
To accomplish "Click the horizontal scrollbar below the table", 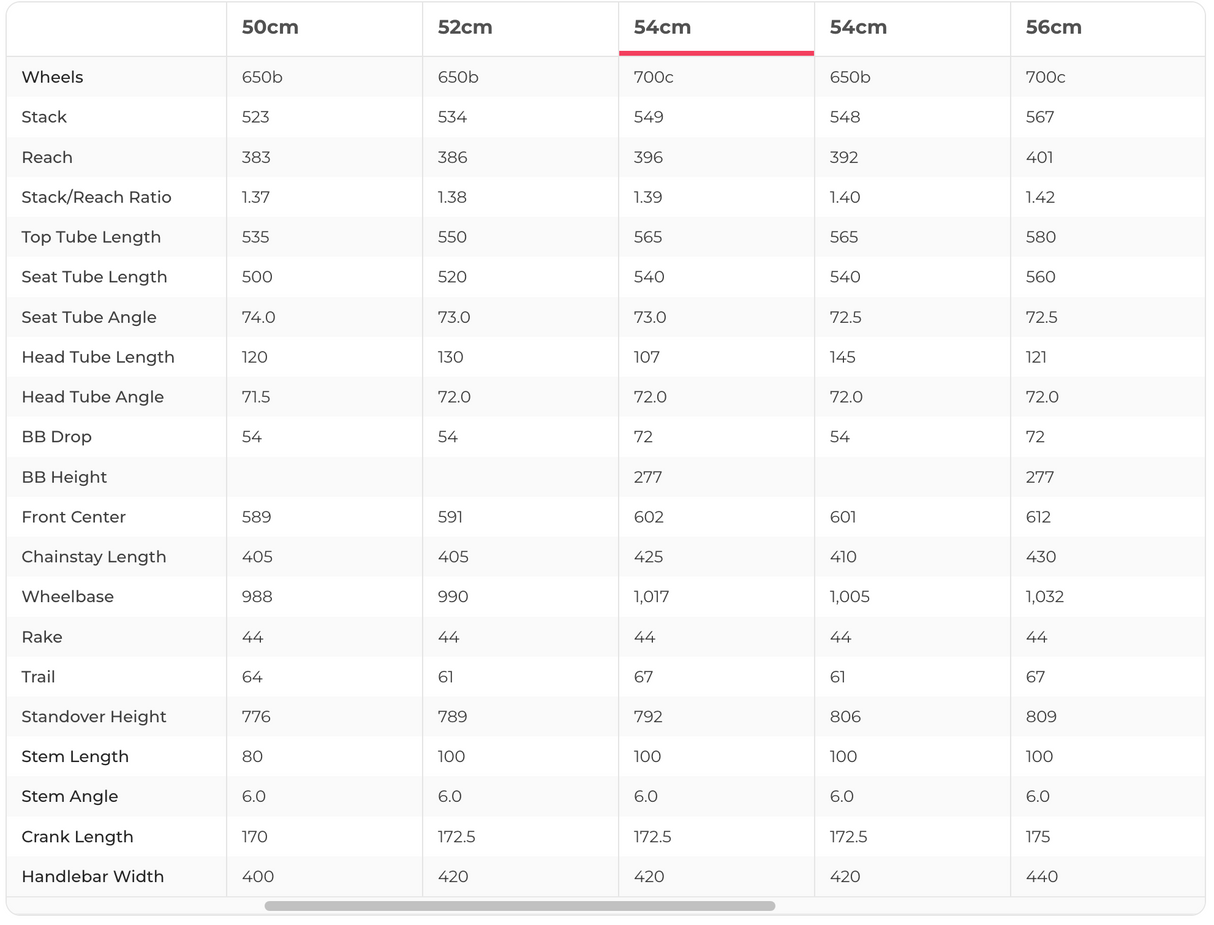I will pyautogui.click(x=519, y=906).
